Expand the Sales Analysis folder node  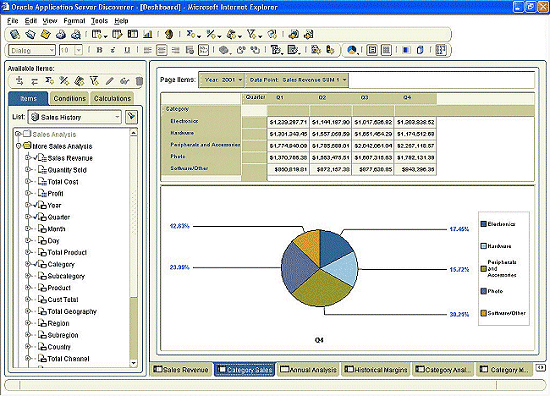tap(18, 134)
